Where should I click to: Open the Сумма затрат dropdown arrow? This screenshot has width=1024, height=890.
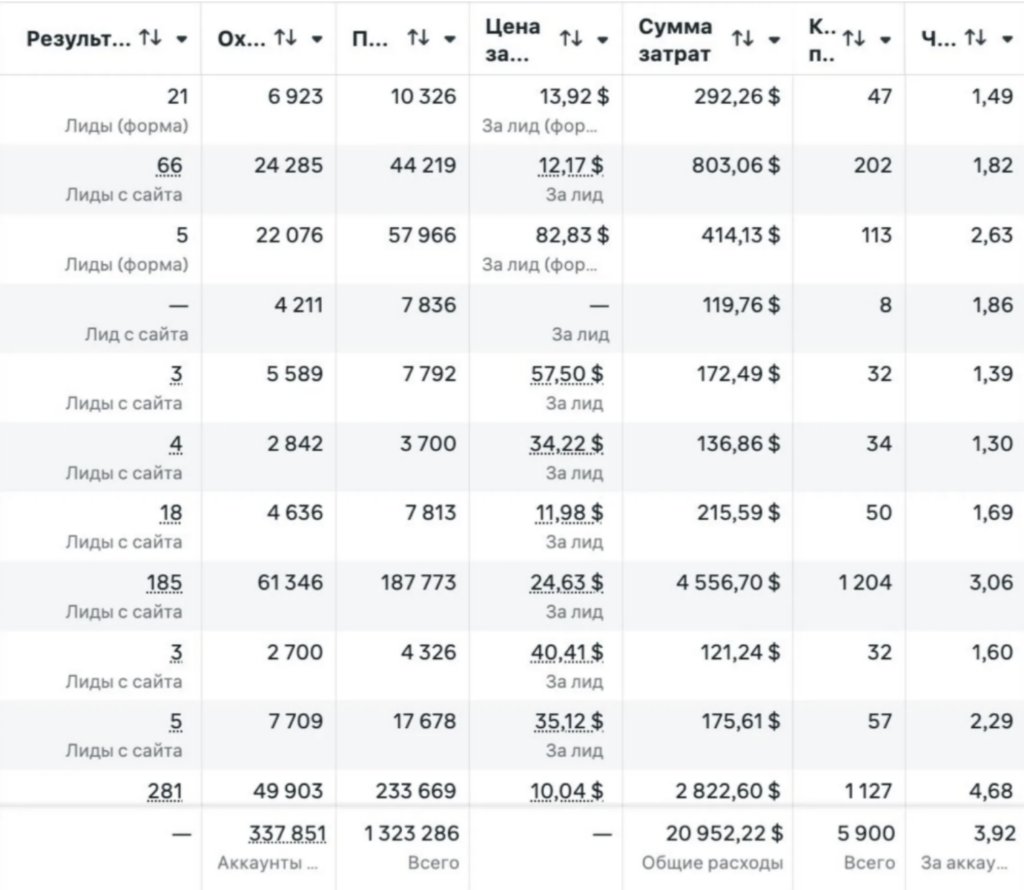(x=774, y=40)
